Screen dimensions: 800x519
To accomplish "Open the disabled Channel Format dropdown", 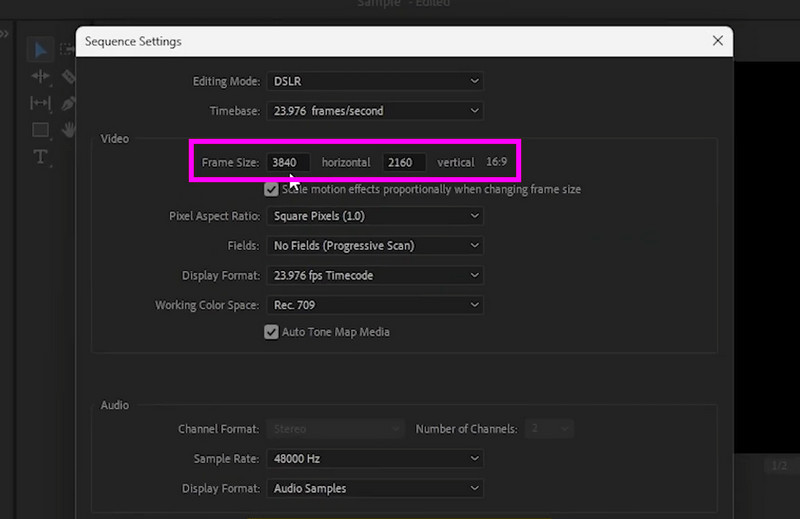I will (x=335, y=429).
